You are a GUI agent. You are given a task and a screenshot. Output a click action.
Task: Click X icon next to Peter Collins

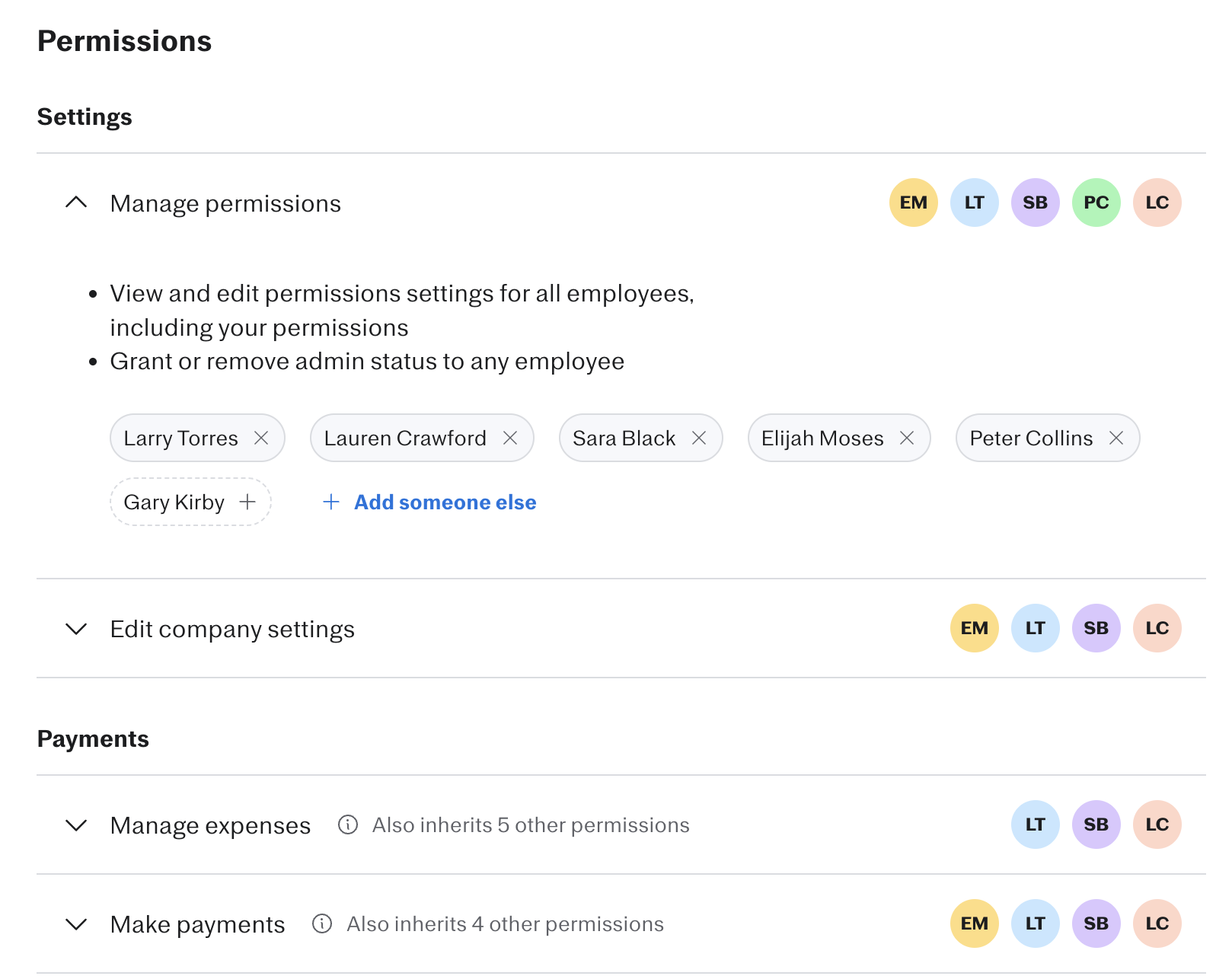tap(1116, 438)
